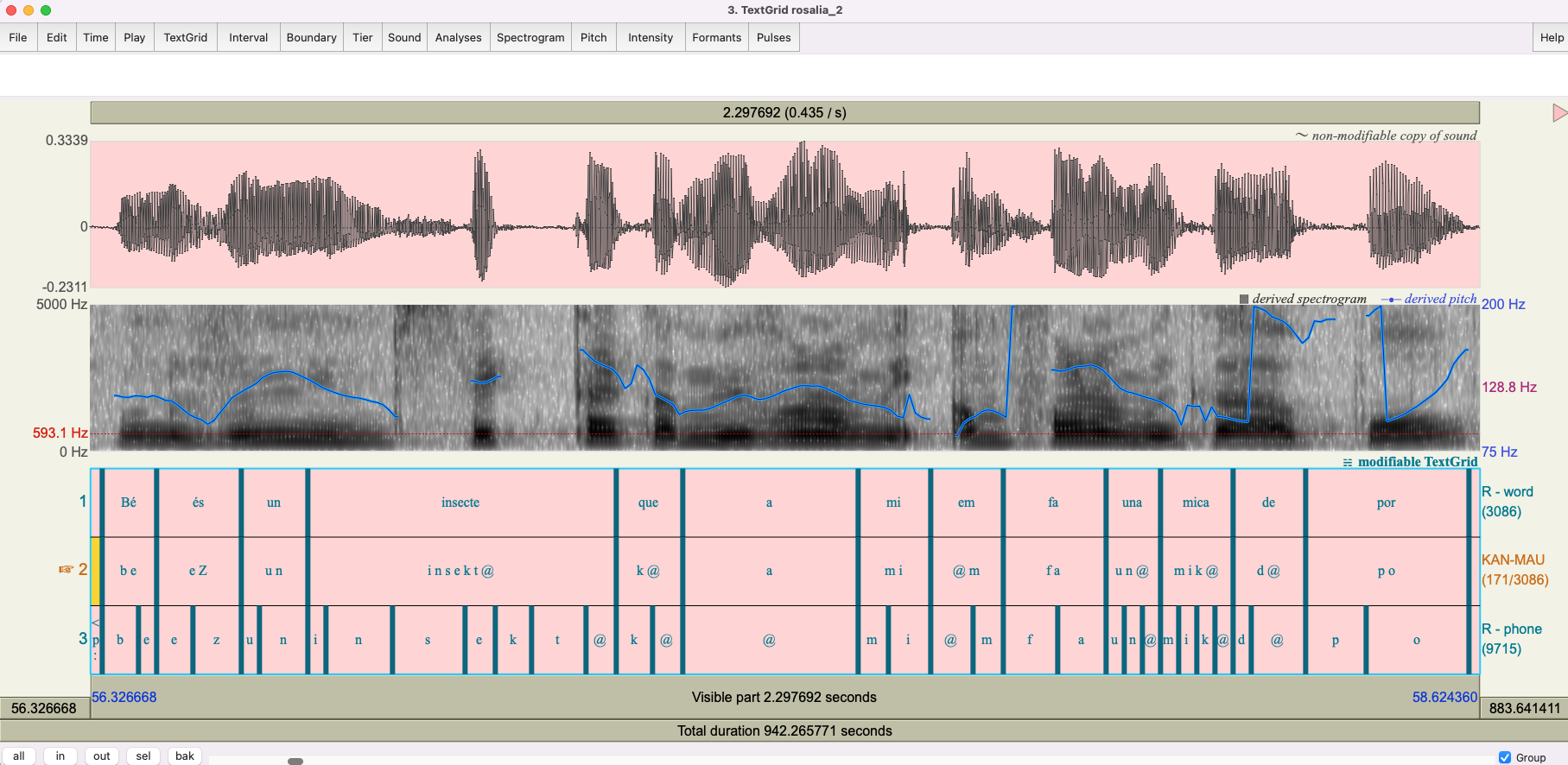Select the 'i n s e k t @' interval

[x=460, y=571]
